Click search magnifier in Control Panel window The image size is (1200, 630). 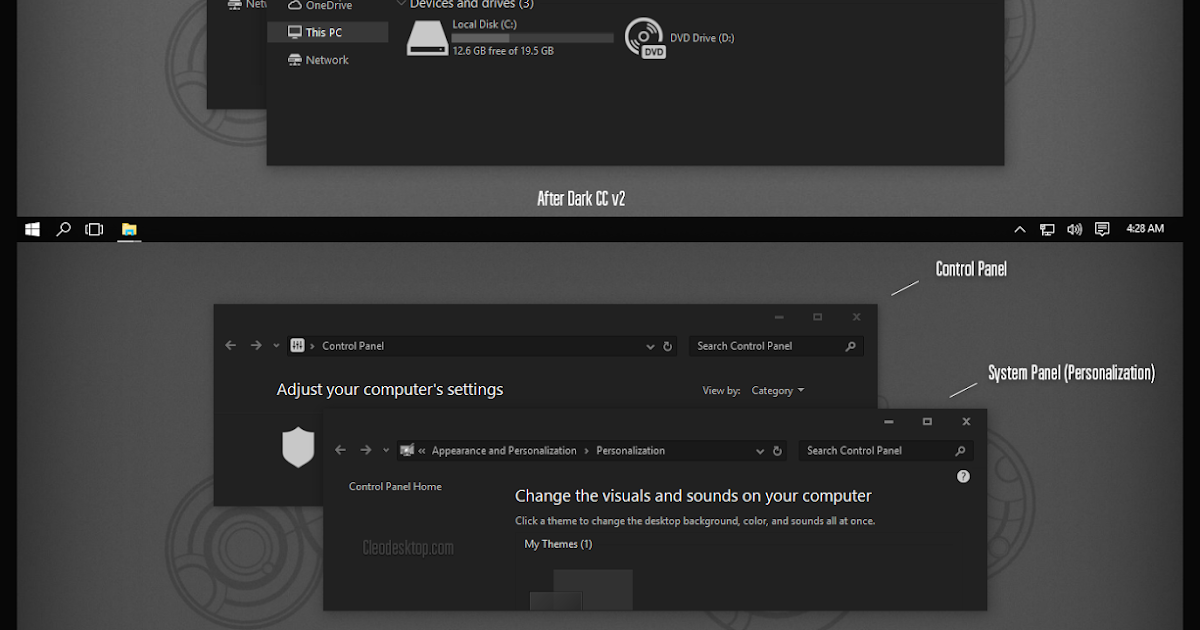click(851, 346)
